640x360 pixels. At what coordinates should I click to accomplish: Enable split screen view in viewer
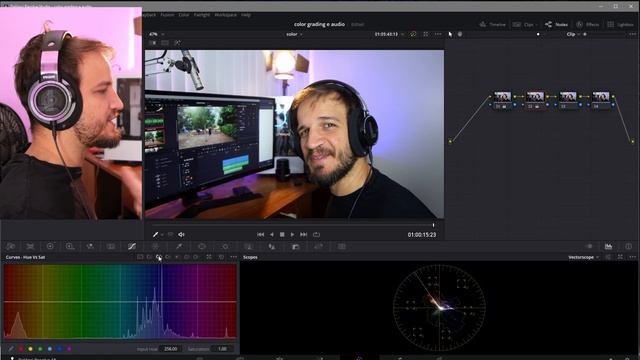[x=165, y=42]
